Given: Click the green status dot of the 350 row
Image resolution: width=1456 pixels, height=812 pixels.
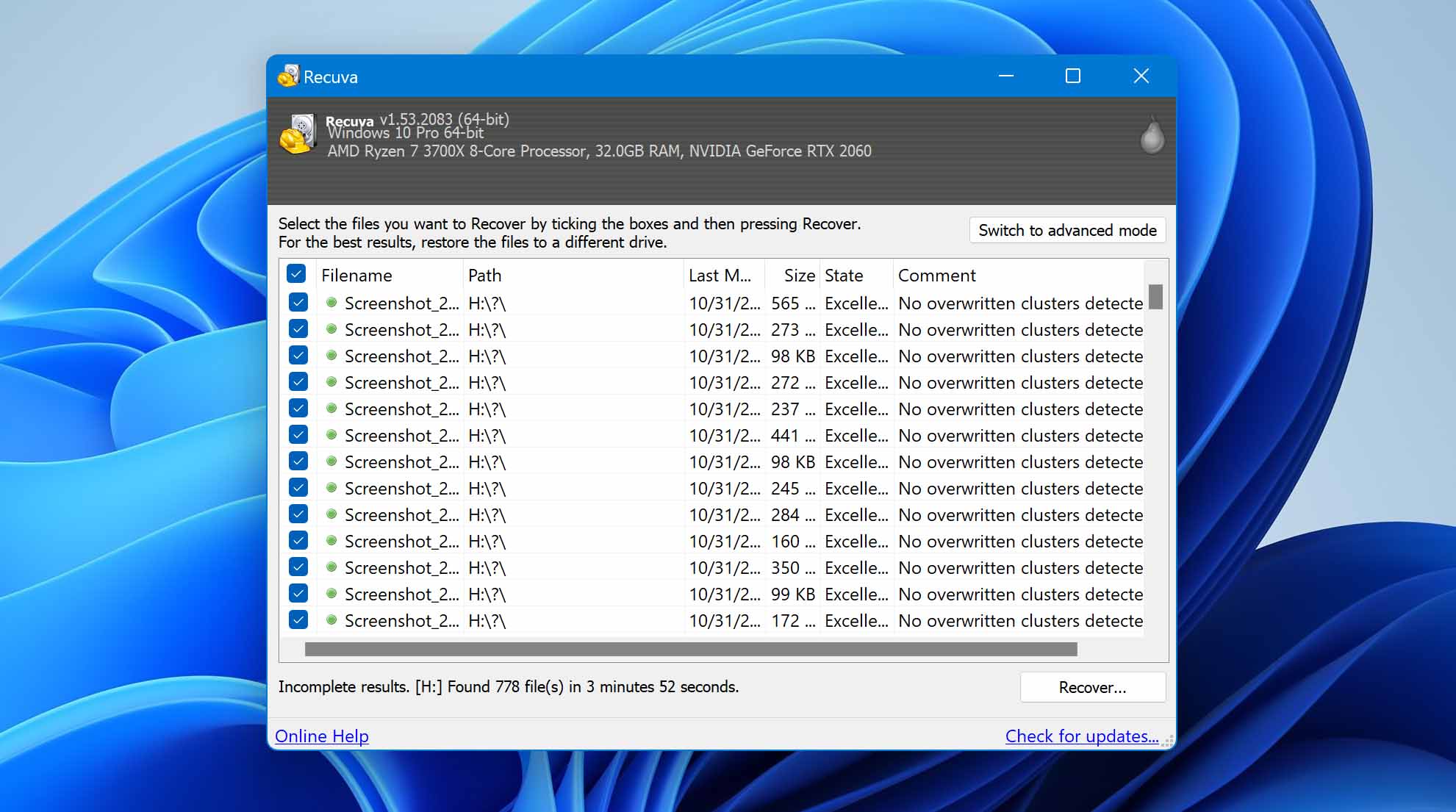Looking at the screenshot, I should point(331,567).
